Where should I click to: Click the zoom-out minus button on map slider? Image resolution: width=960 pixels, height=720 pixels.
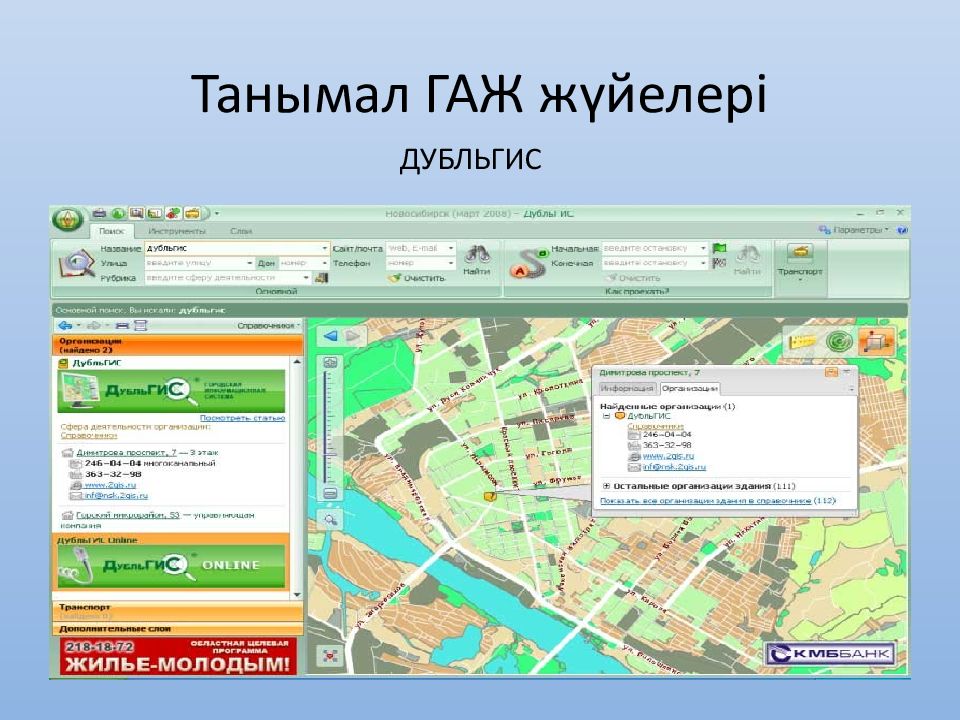331,493
